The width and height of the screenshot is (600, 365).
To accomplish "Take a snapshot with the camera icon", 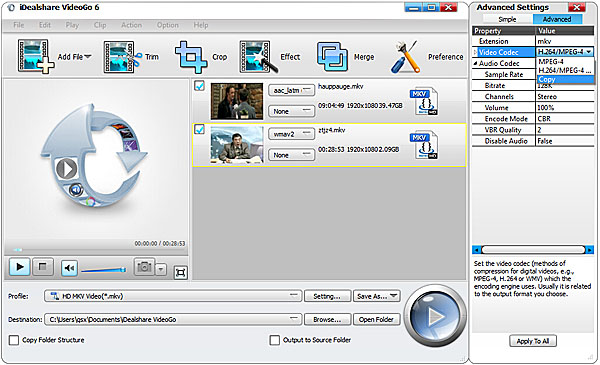I will pyautogui.click(x=144, y=267).
